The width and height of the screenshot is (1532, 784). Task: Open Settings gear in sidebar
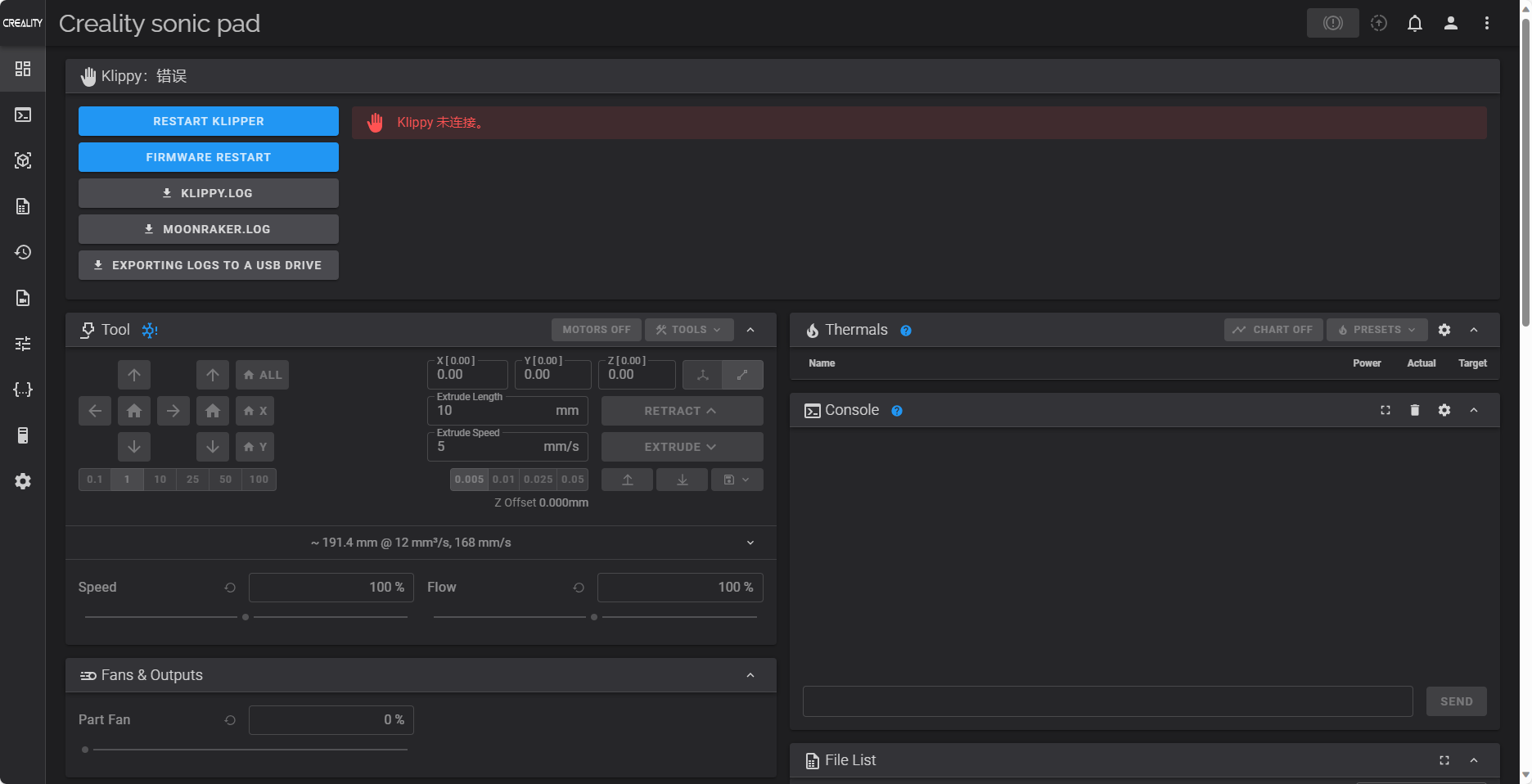pyautogui.click(x=23, y=481)
